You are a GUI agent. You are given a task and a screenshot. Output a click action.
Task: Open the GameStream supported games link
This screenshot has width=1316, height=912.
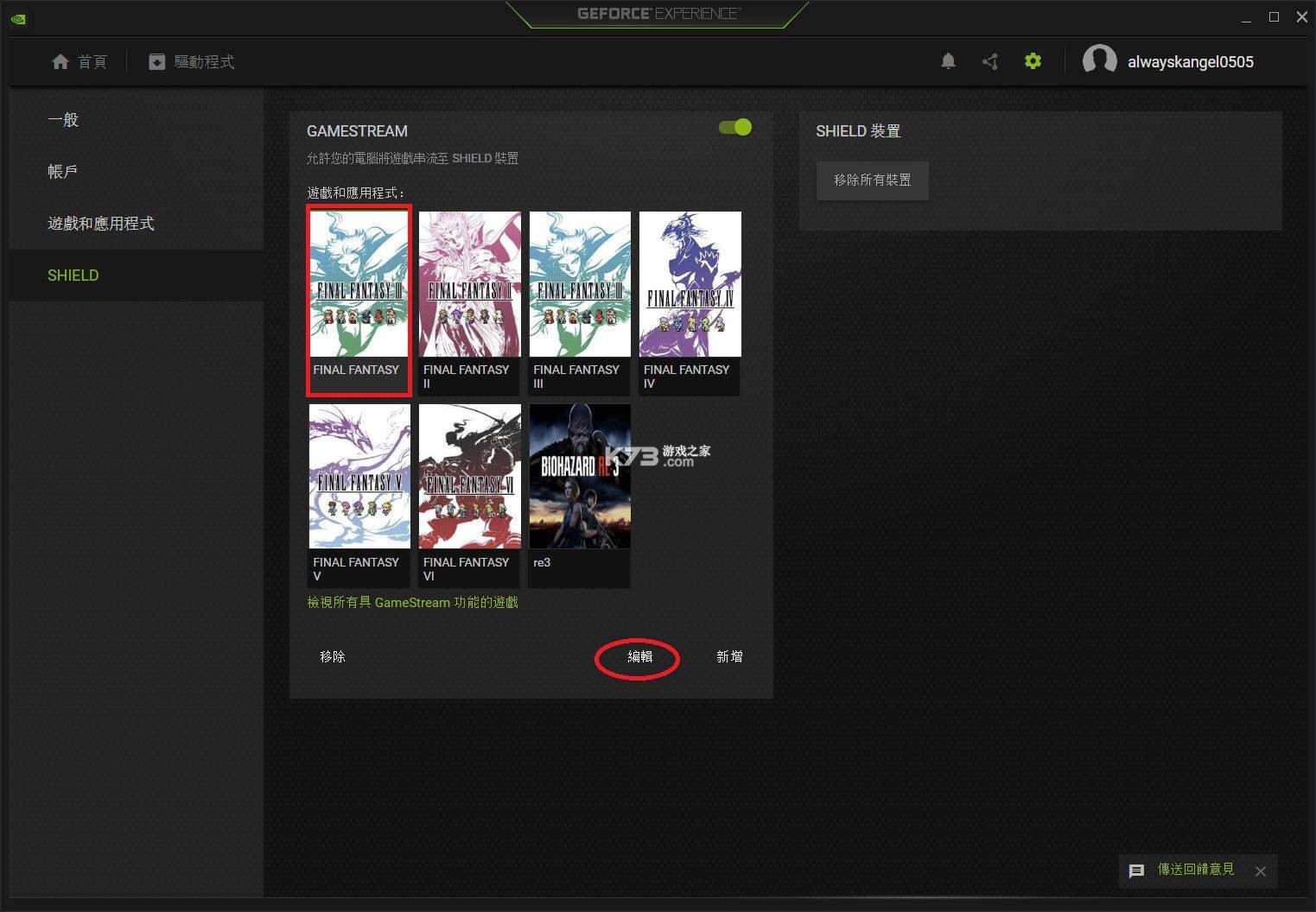point(412,602)
